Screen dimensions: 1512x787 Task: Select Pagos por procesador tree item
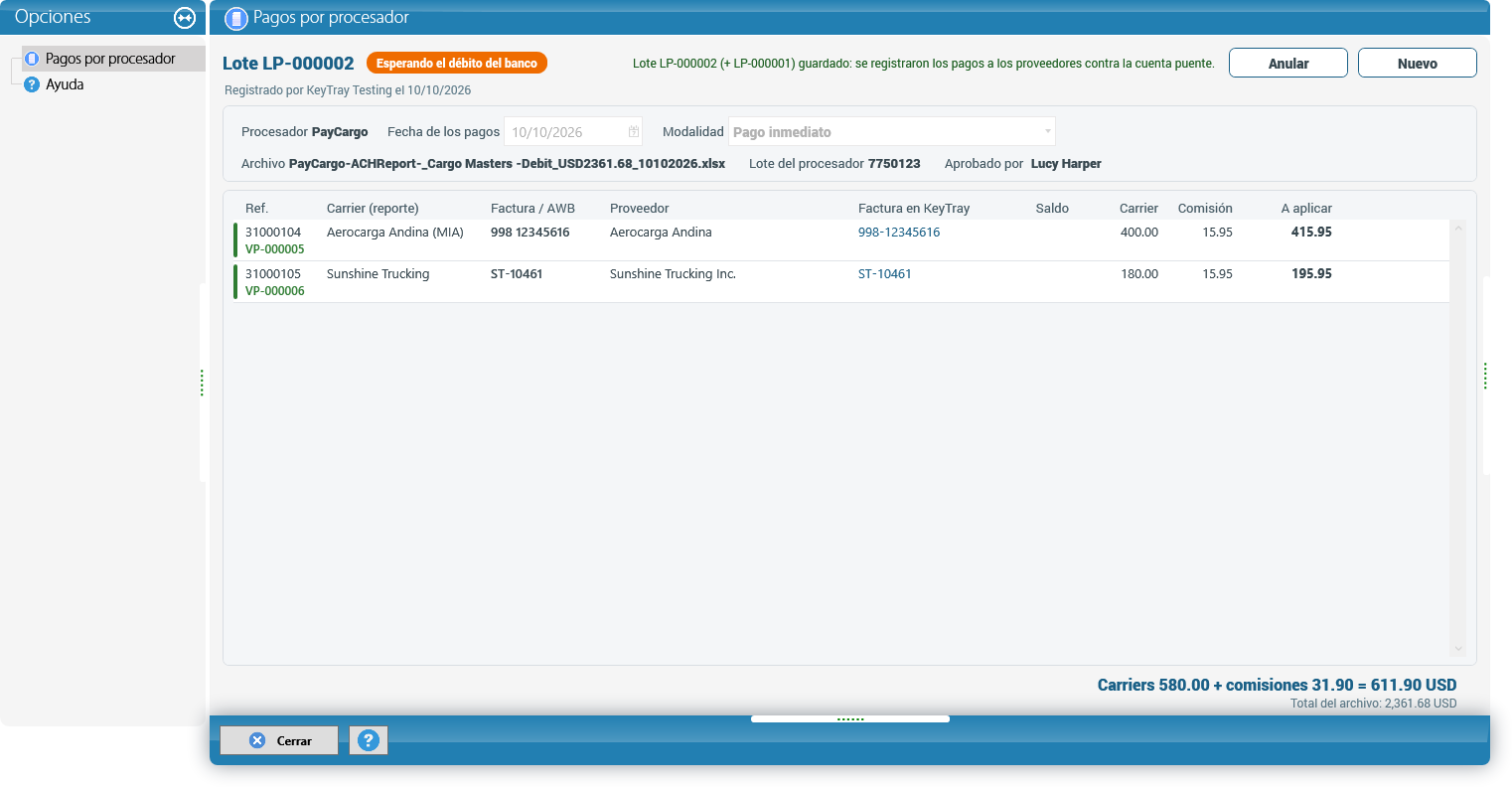[x=110, y=59]
